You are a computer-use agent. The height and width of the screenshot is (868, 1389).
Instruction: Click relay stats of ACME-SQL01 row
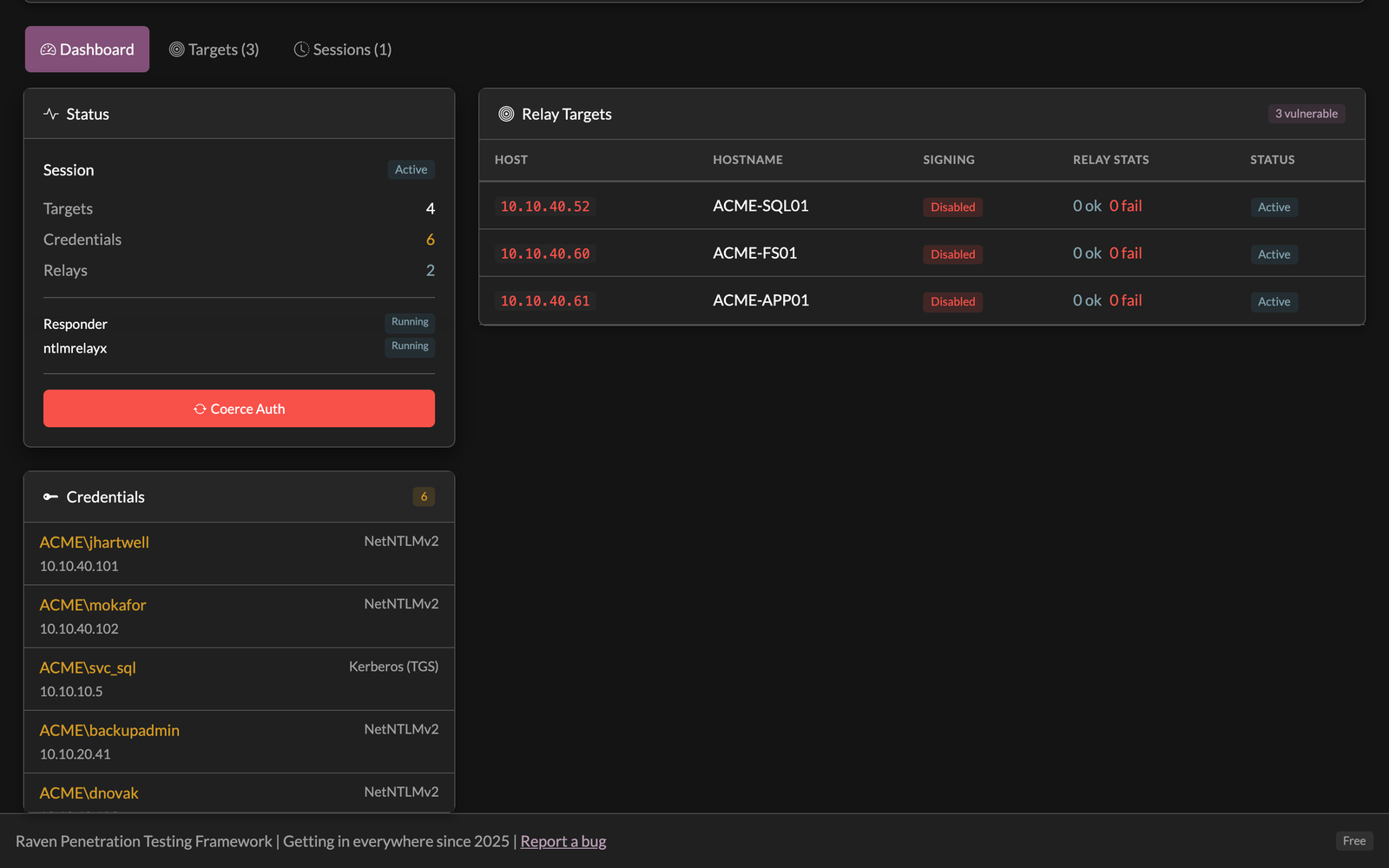pyautogui.click(x=1107, y=206)
